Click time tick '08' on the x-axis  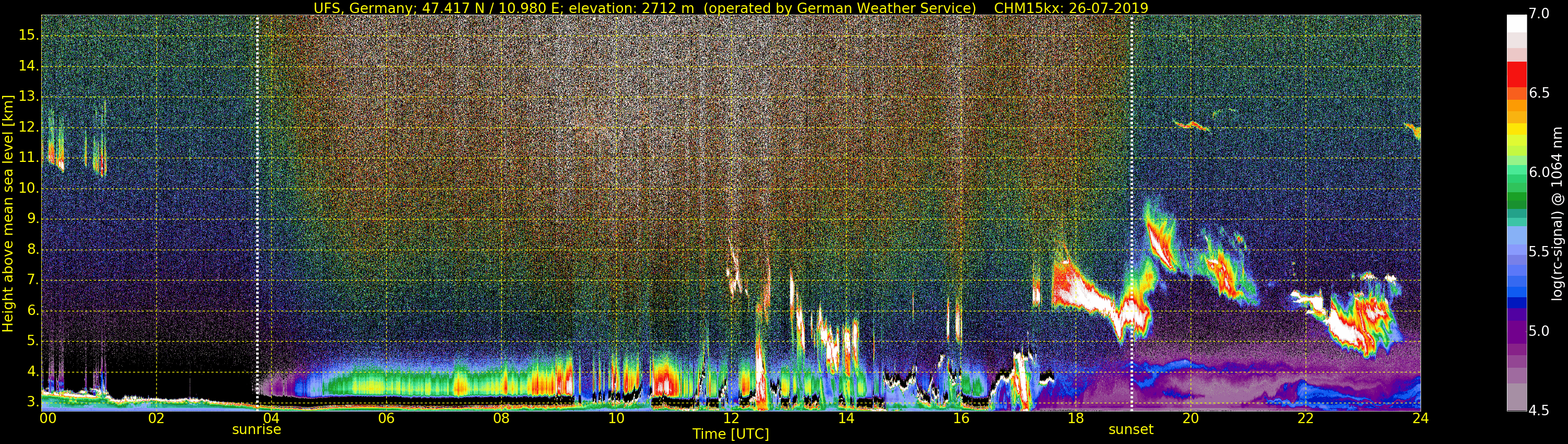(501, 418)
